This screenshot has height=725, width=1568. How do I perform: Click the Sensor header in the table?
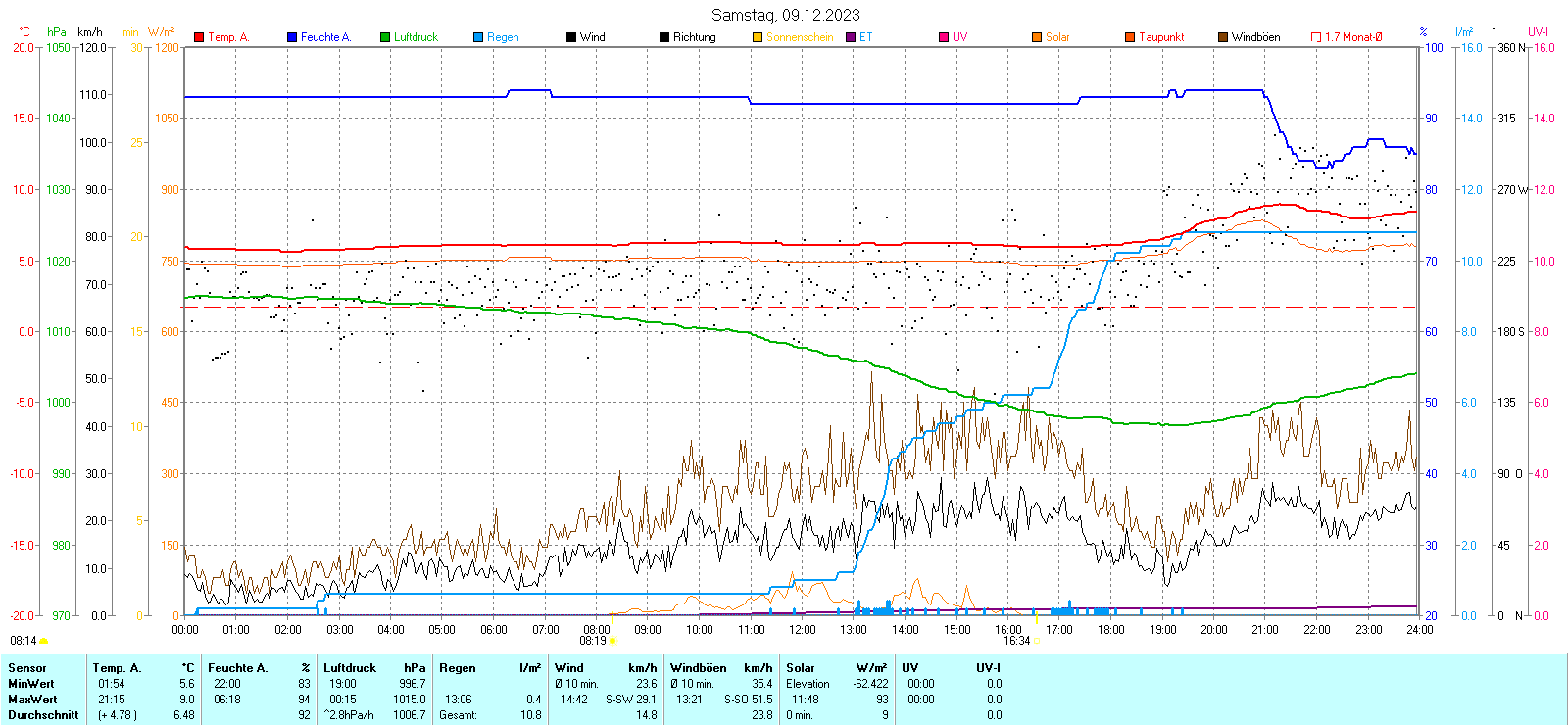(x=27, y=668)
